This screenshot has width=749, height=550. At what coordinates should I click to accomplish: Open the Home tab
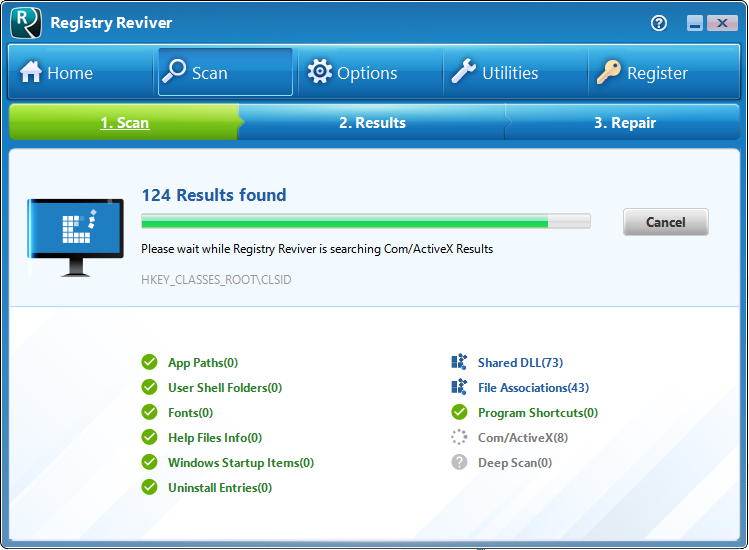pos(80,72)
